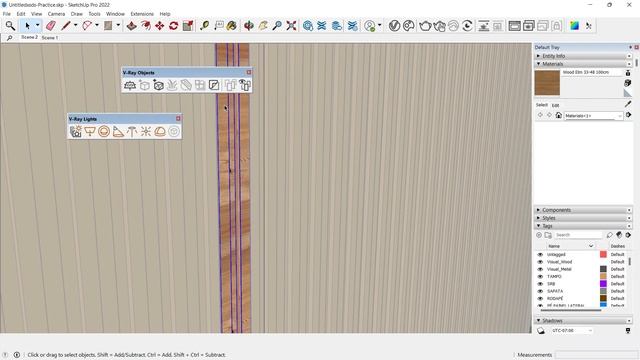Open the Window menu

[115, 14]
